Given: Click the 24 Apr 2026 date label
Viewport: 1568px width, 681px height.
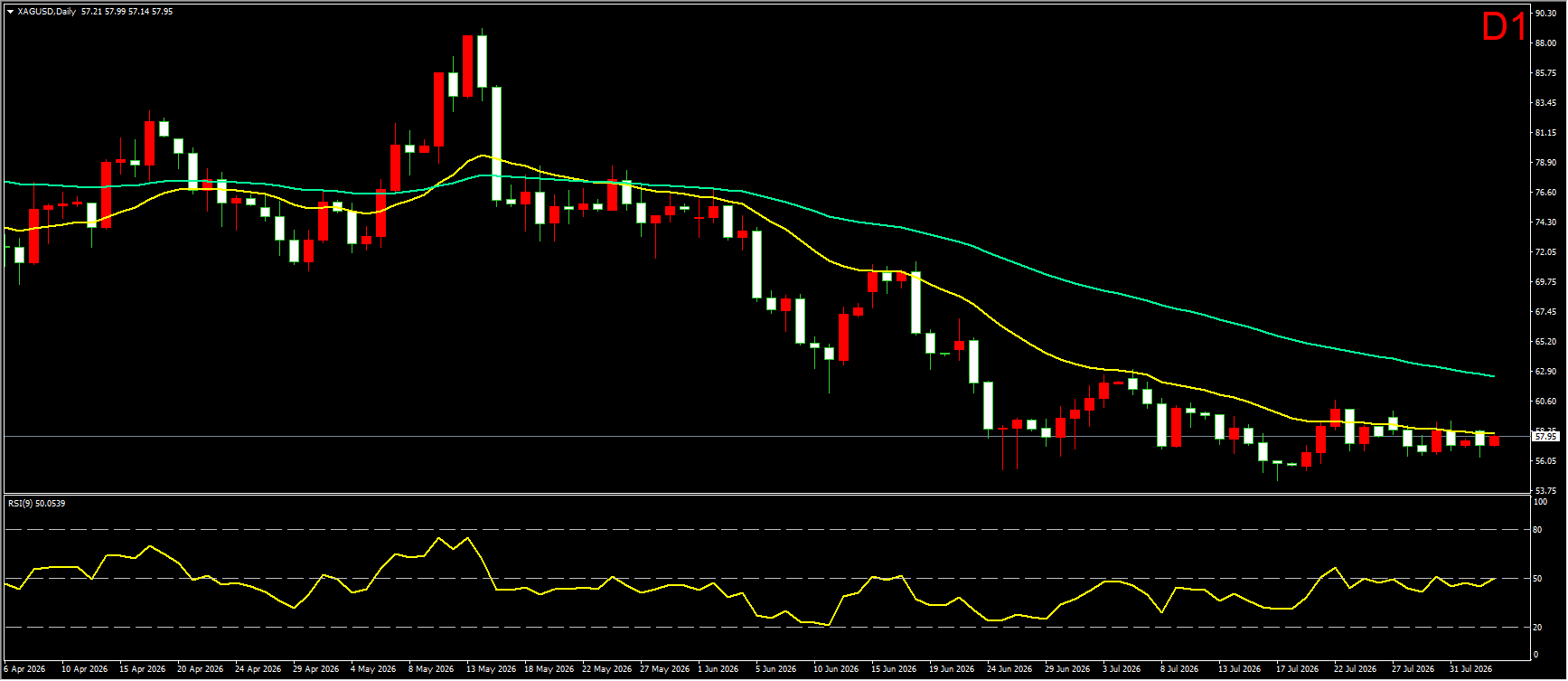Looking at the screenshot, I should 258,670.
